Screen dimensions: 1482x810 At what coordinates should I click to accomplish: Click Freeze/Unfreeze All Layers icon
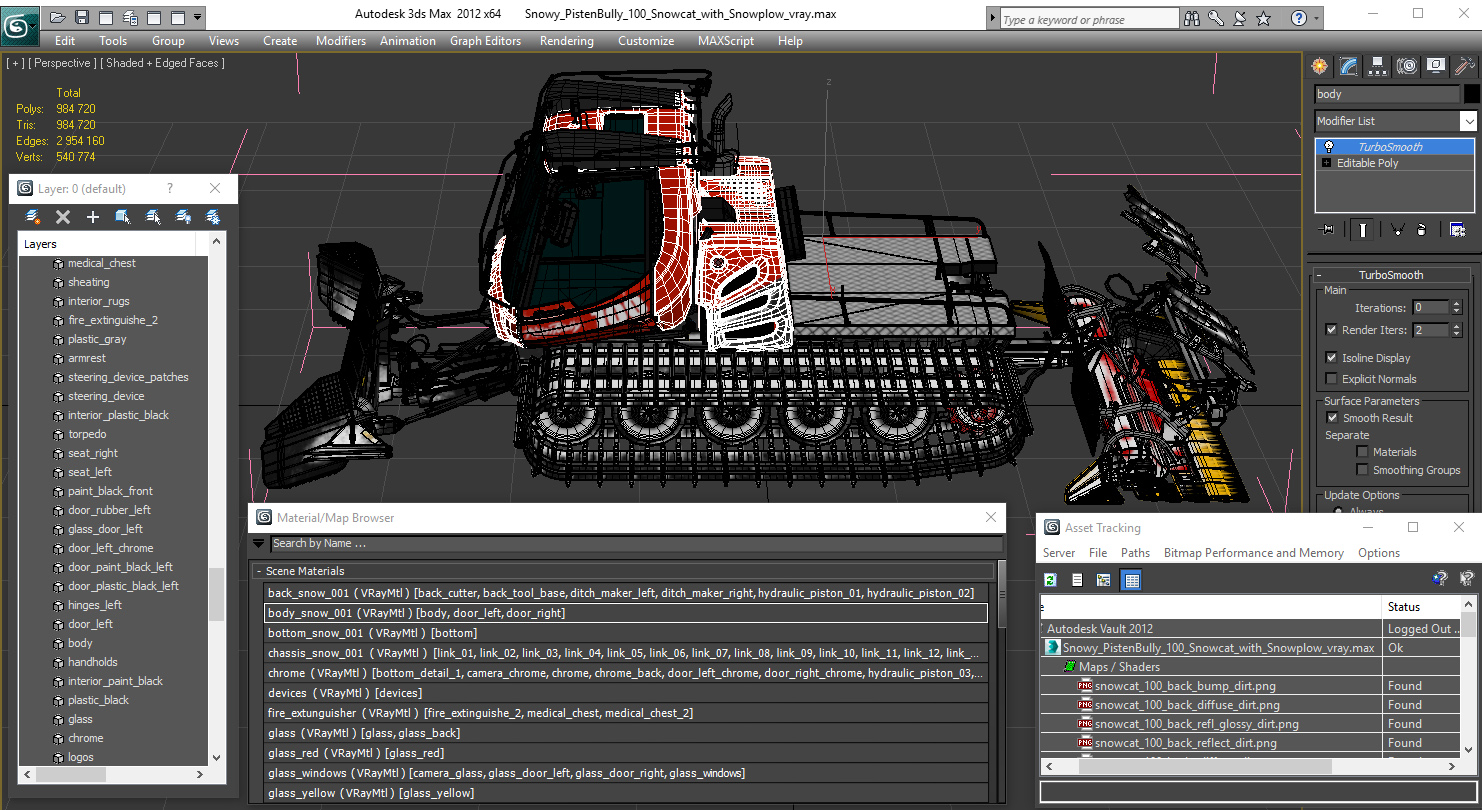[213, 217]
